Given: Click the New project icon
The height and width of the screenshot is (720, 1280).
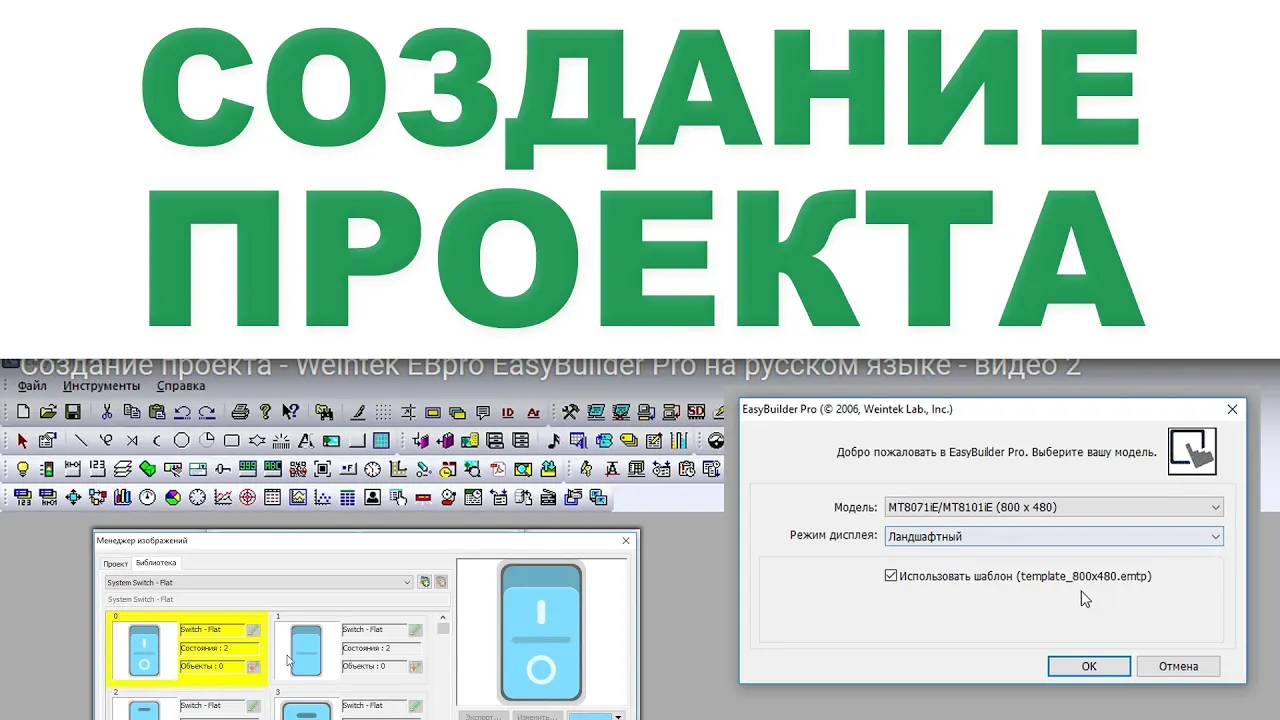Looking at the screenshot, I should pos(23,412).
